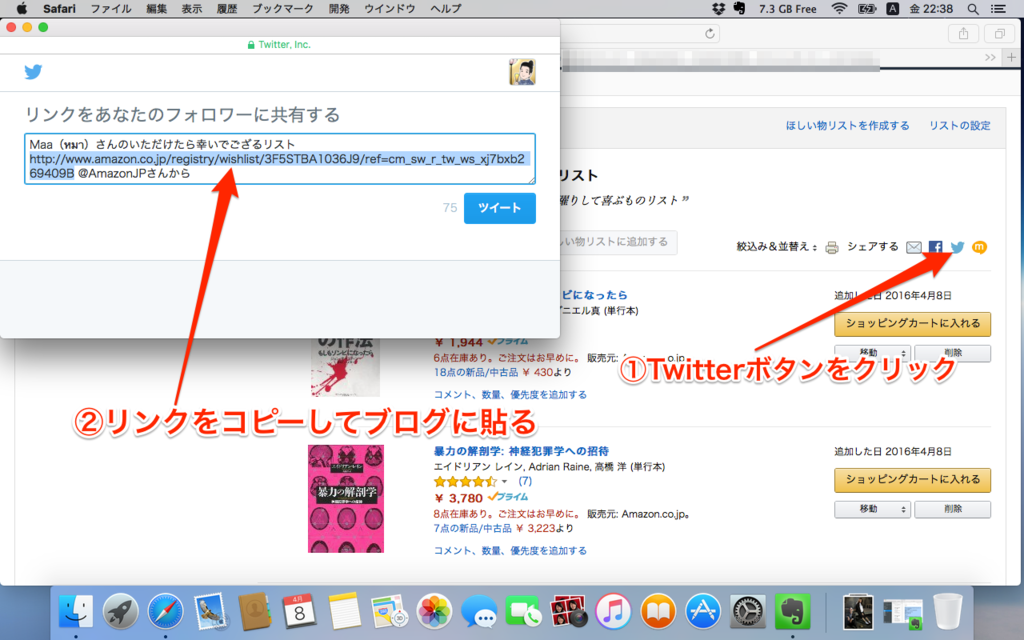Share the wishlist via Facebook icon
Image resolution: width=1024 pixels, height=640 pixels.
click(936, 247)
